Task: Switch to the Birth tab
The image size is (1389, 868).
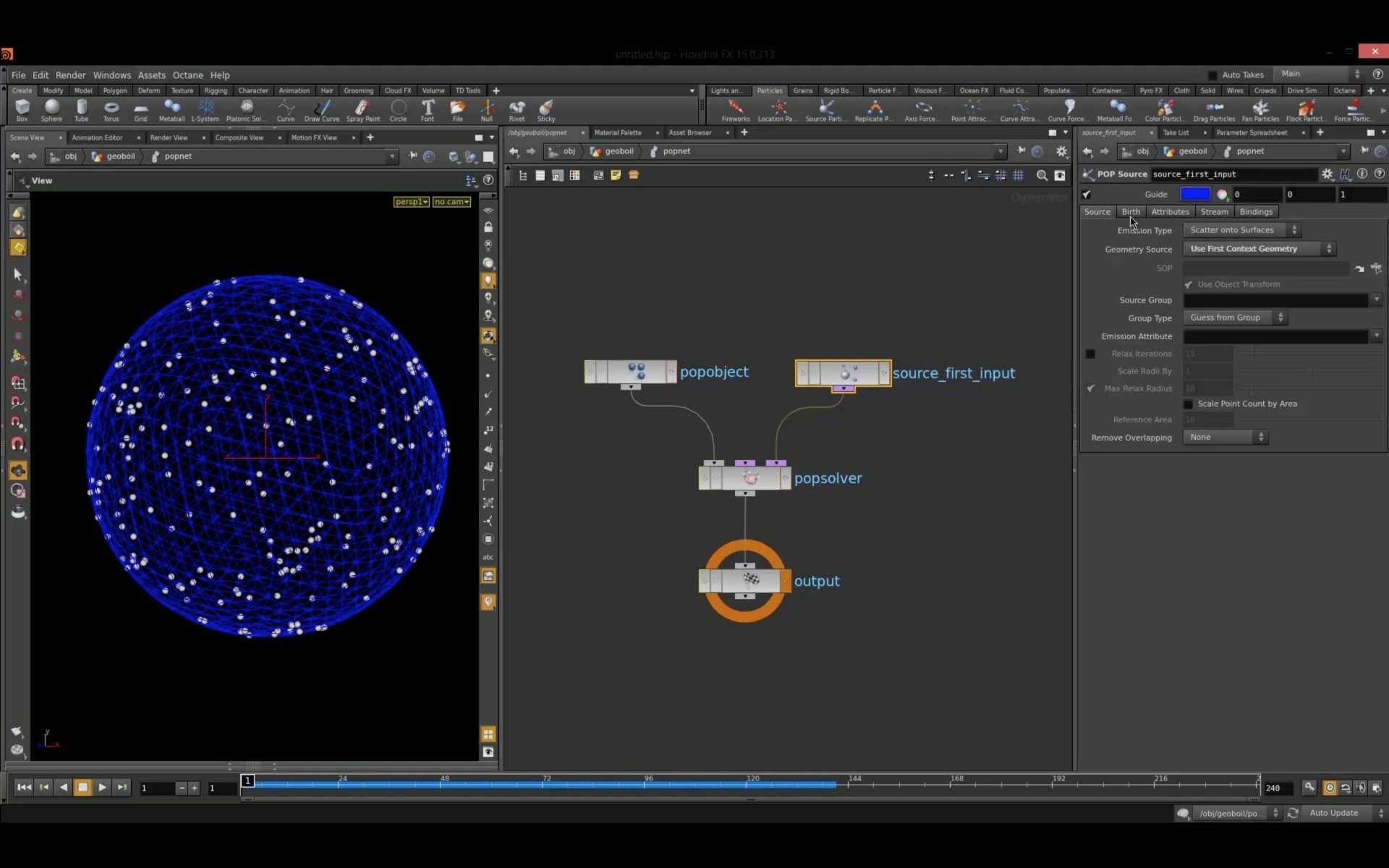Action: 1130,211
